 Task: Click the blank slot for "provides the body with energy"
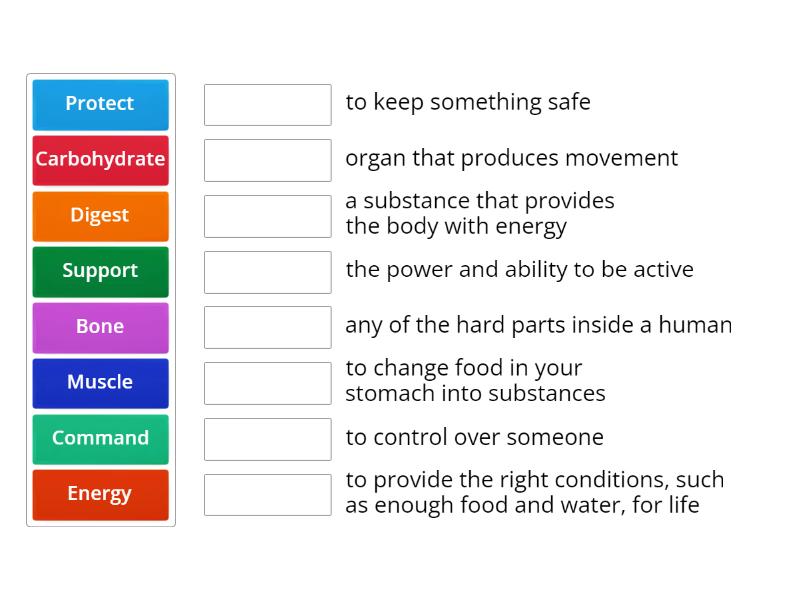[x=267, y=216]
